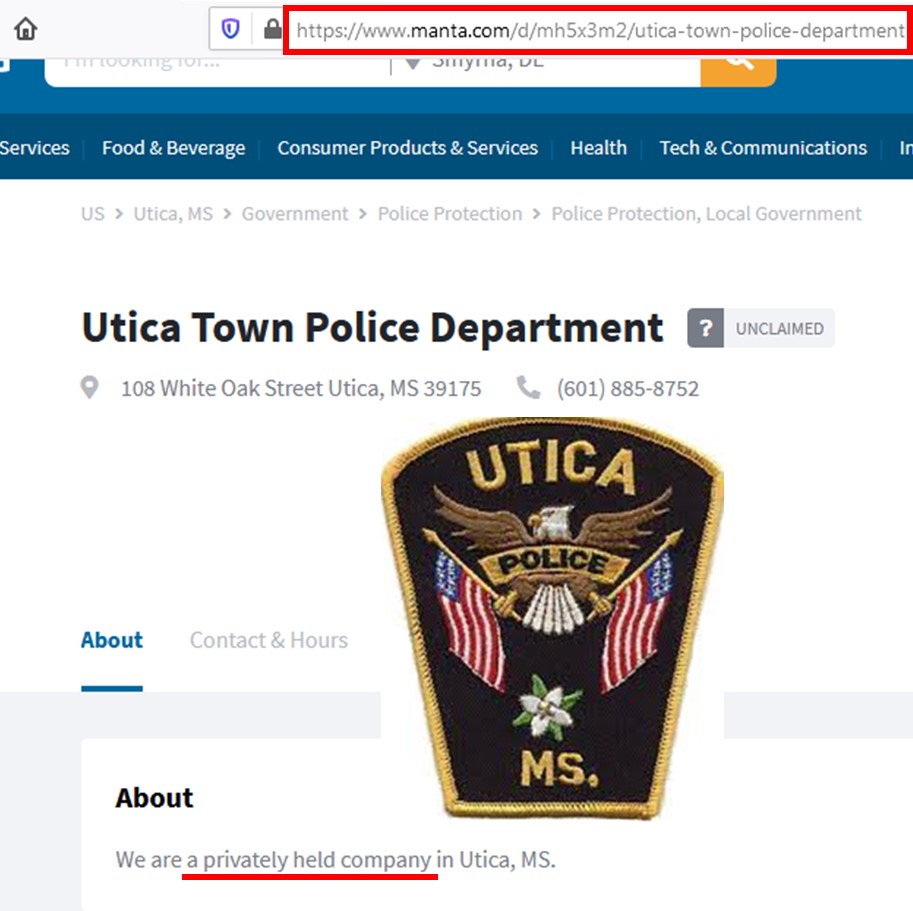Viewport: 913px width, 911px height.
Task: Click the browser home icon
Action: pyautogui.click(x=25, y=28)
